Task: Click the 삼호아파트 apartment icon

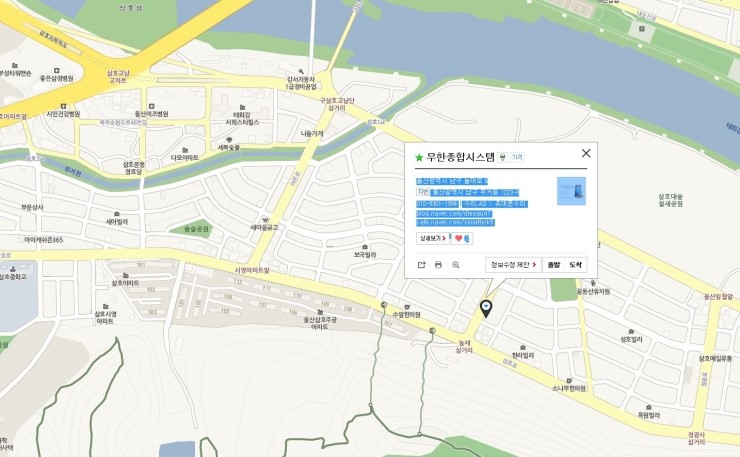Action: coord(126,275)
